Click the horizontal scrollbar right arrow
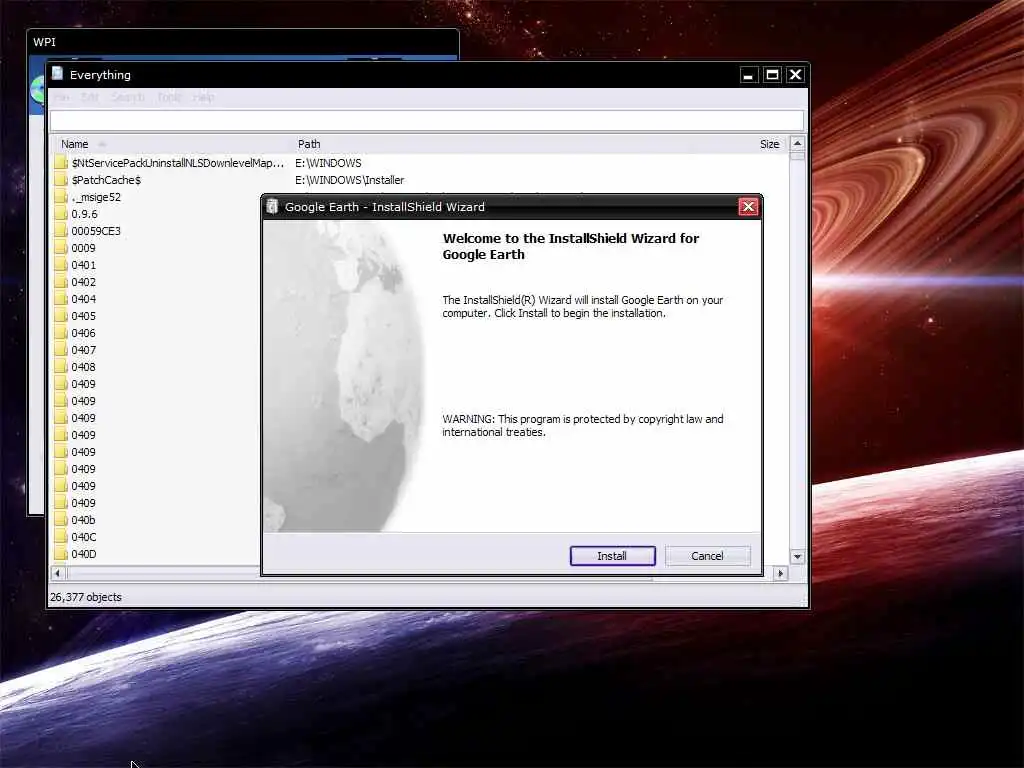This screenshot has width=1024, height=768. point(780,573)
